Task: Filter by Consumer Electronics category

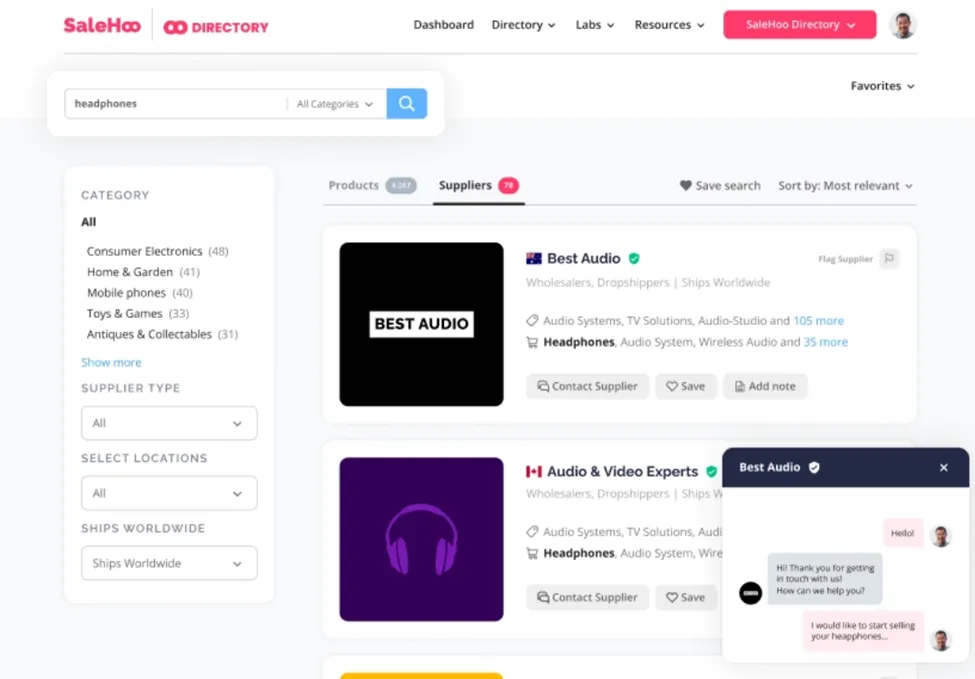Action: coord(157,251)
